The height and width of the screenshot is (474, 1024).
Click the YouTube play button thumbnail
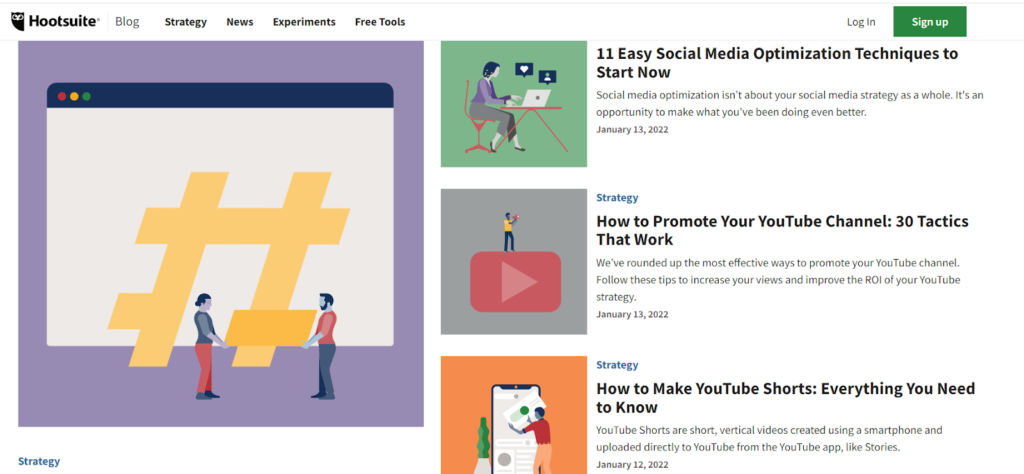point(514,262)
